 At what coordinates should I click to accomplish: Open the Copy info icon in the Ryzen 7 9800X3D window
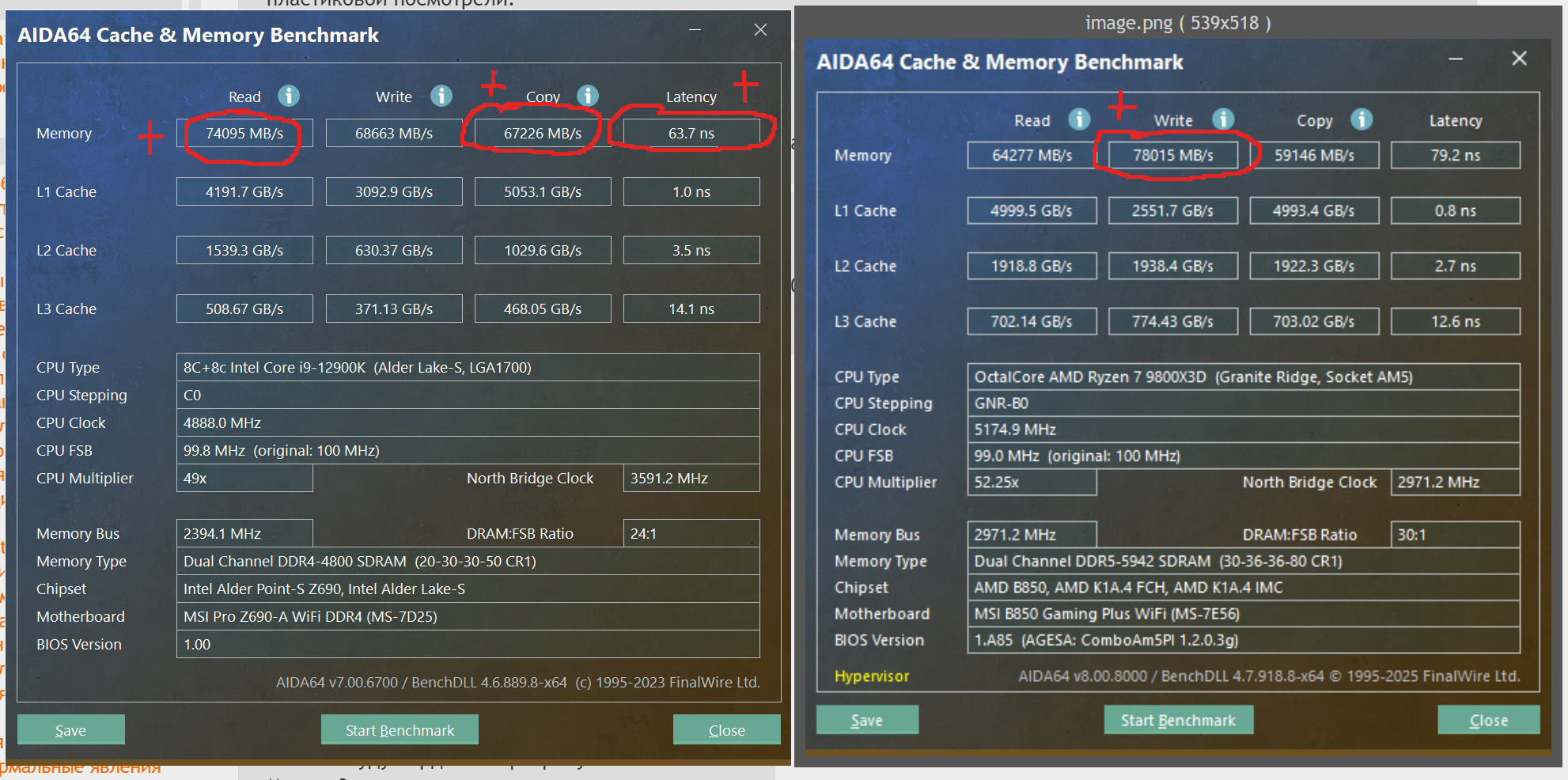[x=1362, y=119]
